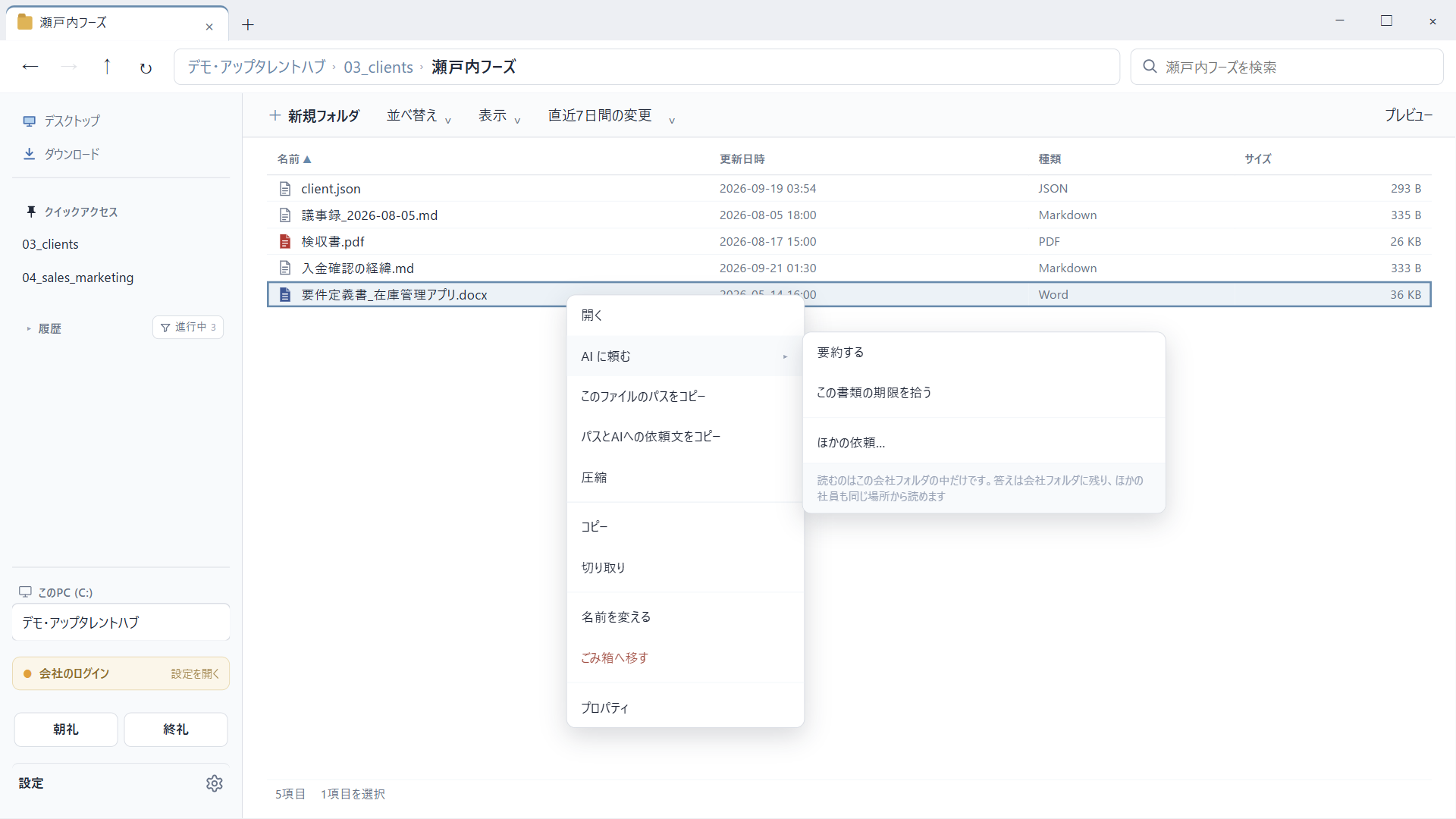This screenshot has height=819, width=1456.
Task: Open the 直近7日間の変更 filter dropdown
Action: click(x=611, y=115)
